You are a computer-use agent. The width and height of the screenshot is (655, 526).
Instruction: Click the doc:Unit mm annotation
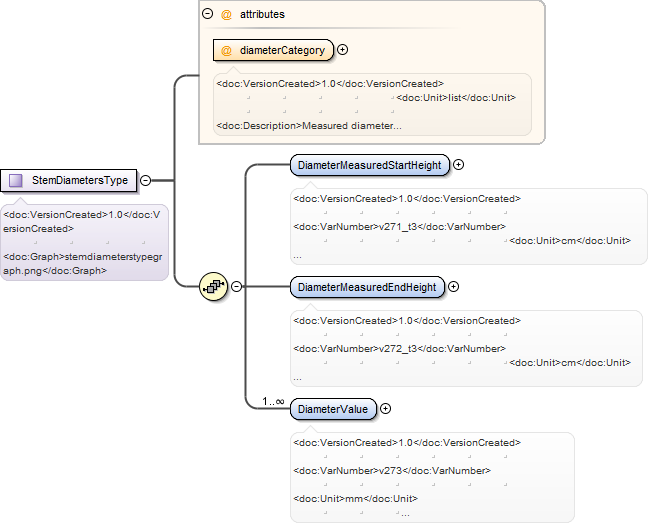pyautogui.click(x=355, y=499)
